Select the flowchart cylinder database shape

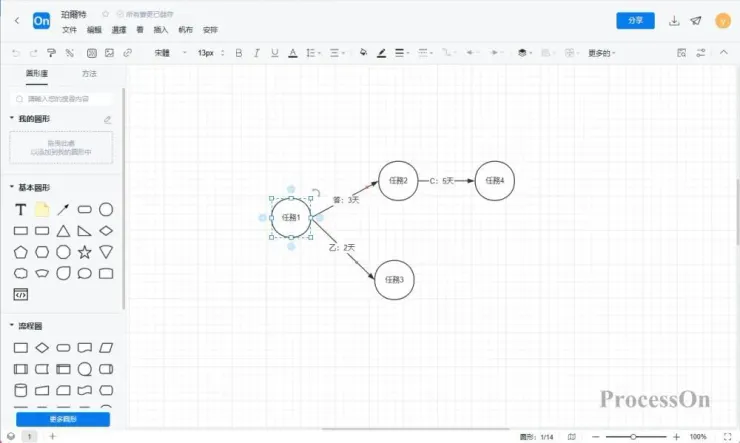(20, 390)
